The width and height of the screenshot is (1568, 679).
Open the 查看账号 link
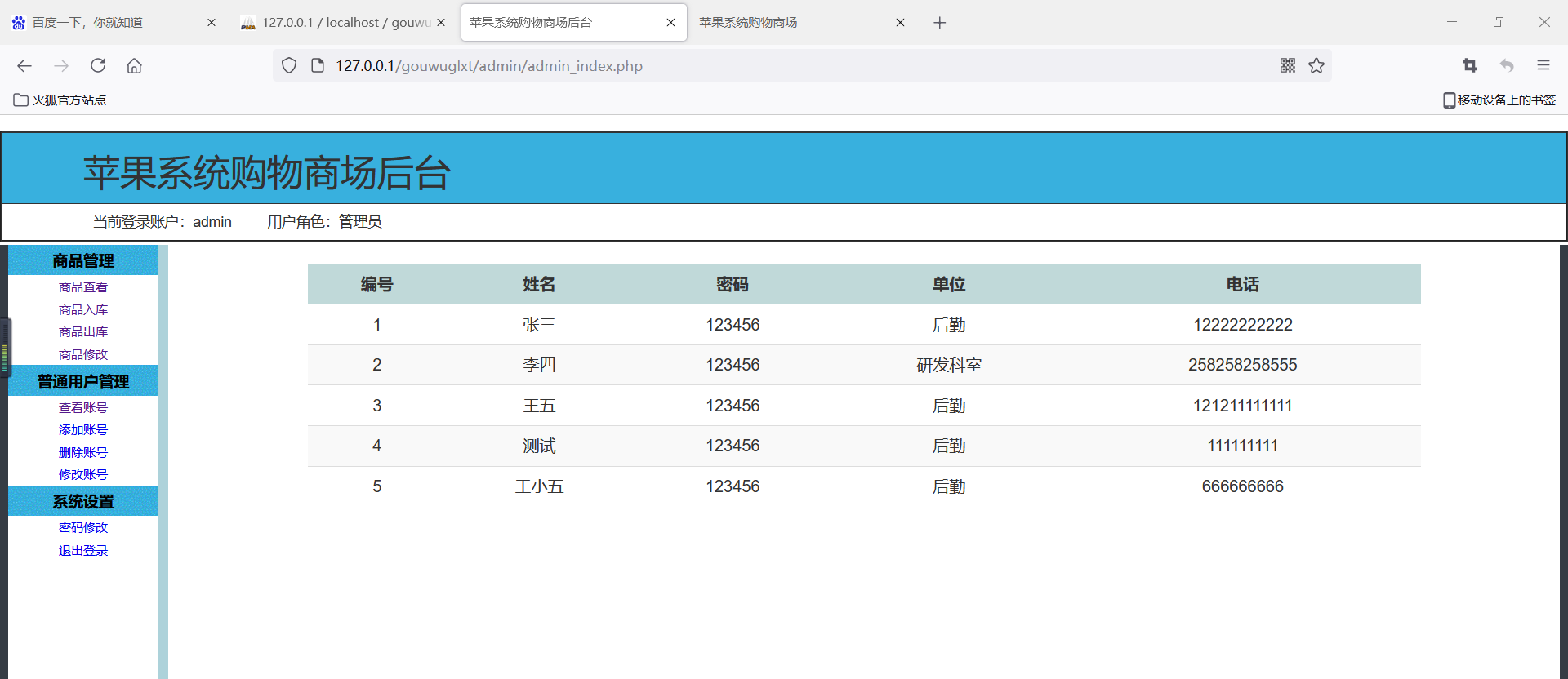tap(83, 407)
